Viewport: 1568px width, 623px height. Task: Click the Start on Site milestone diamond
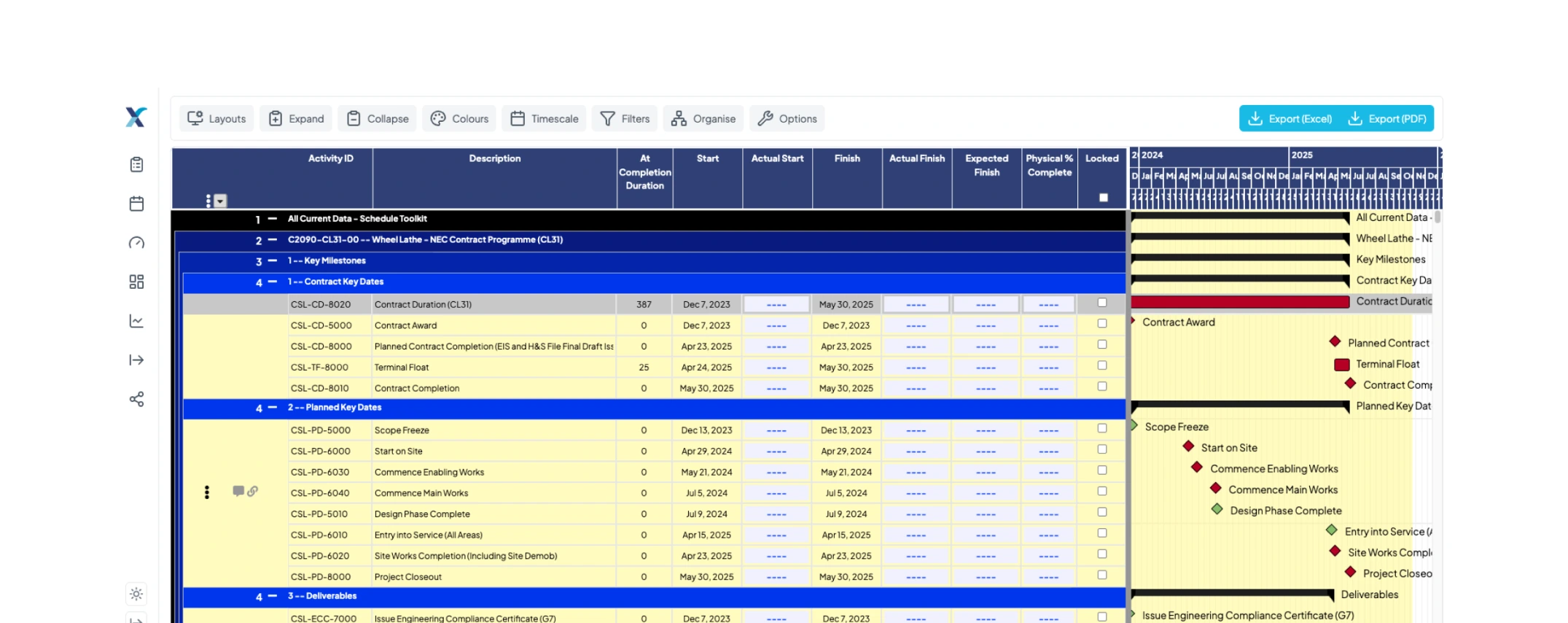pos(1188,446)
